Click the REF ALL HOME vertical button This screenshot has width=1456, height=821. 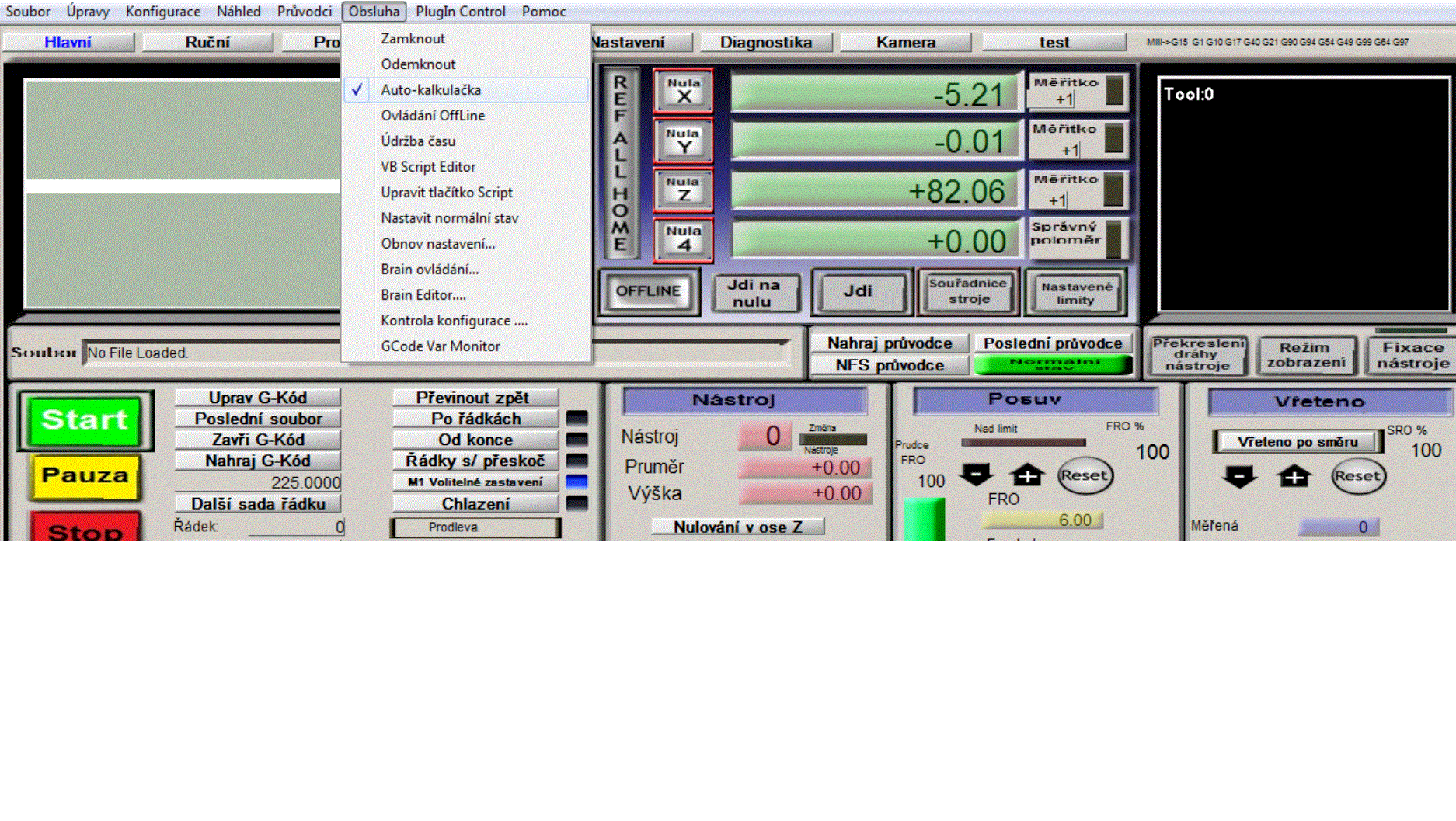point(620,163)
